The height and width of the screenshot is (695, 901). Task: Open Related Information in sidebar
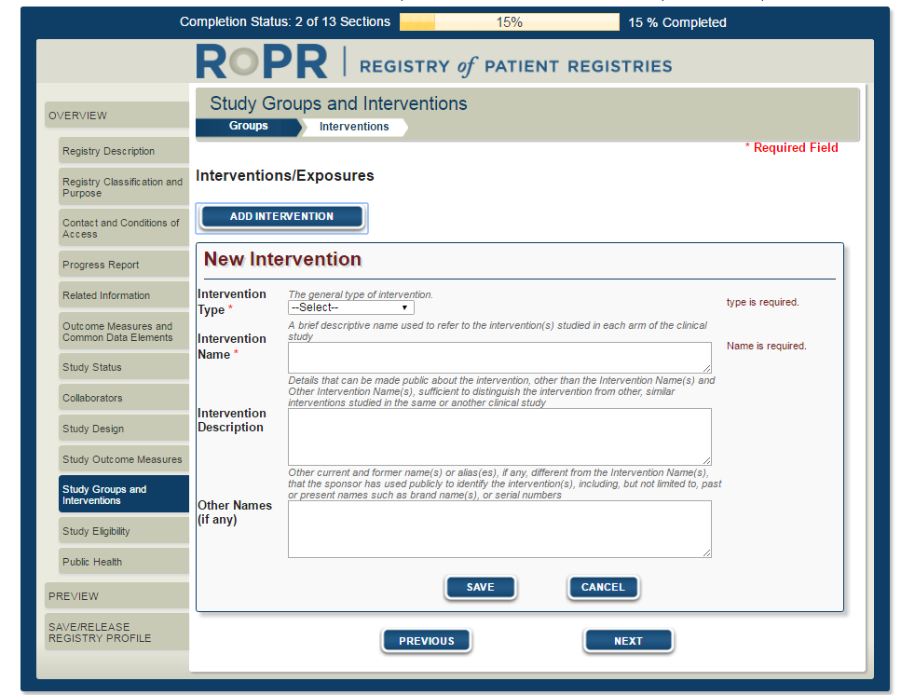(x=124, y=295)
